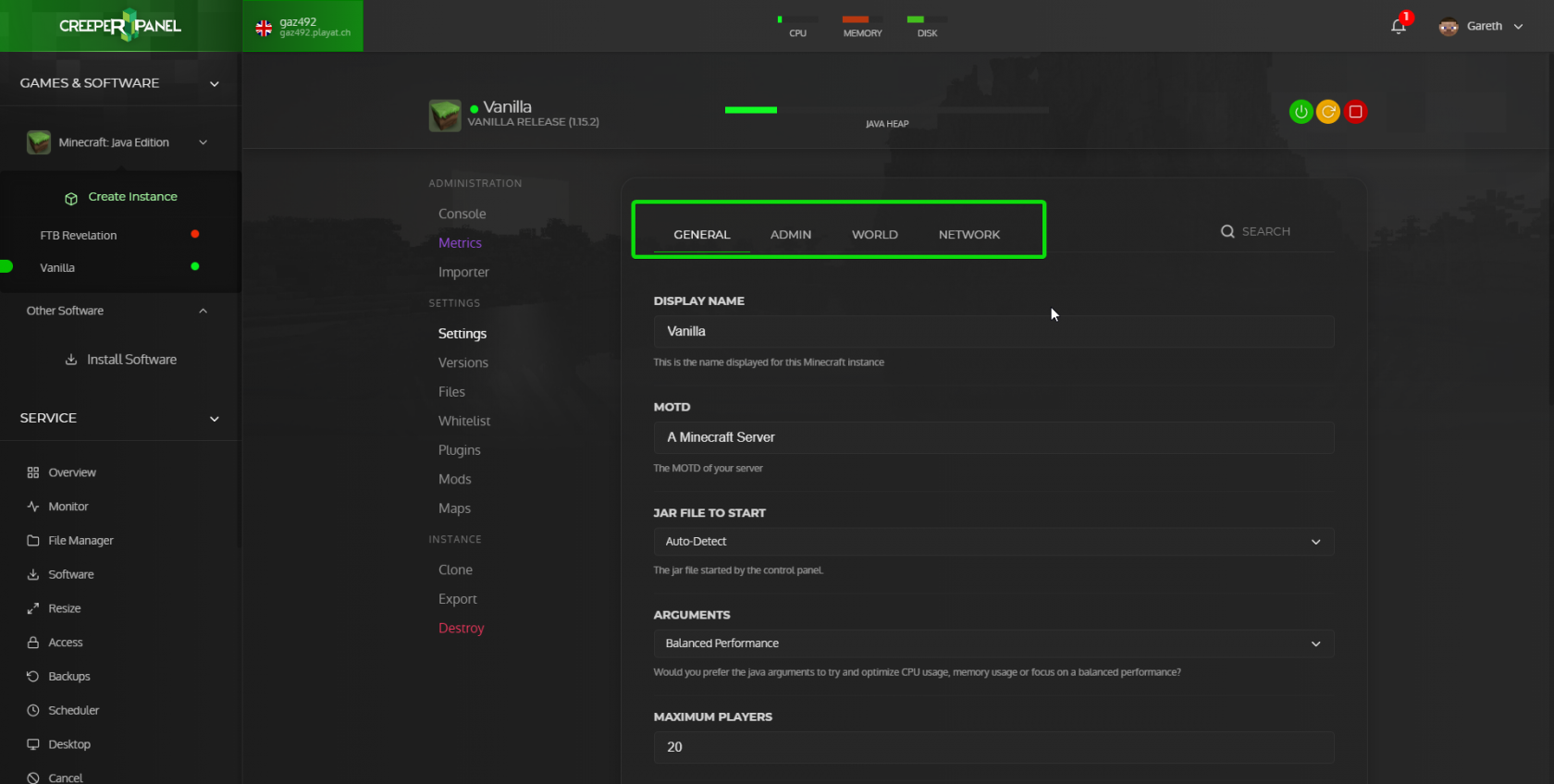Open the Files page

coord(451,392)
